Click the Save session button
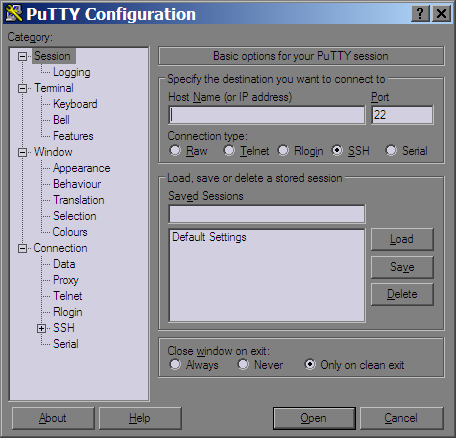 click(x=402, y=267)
